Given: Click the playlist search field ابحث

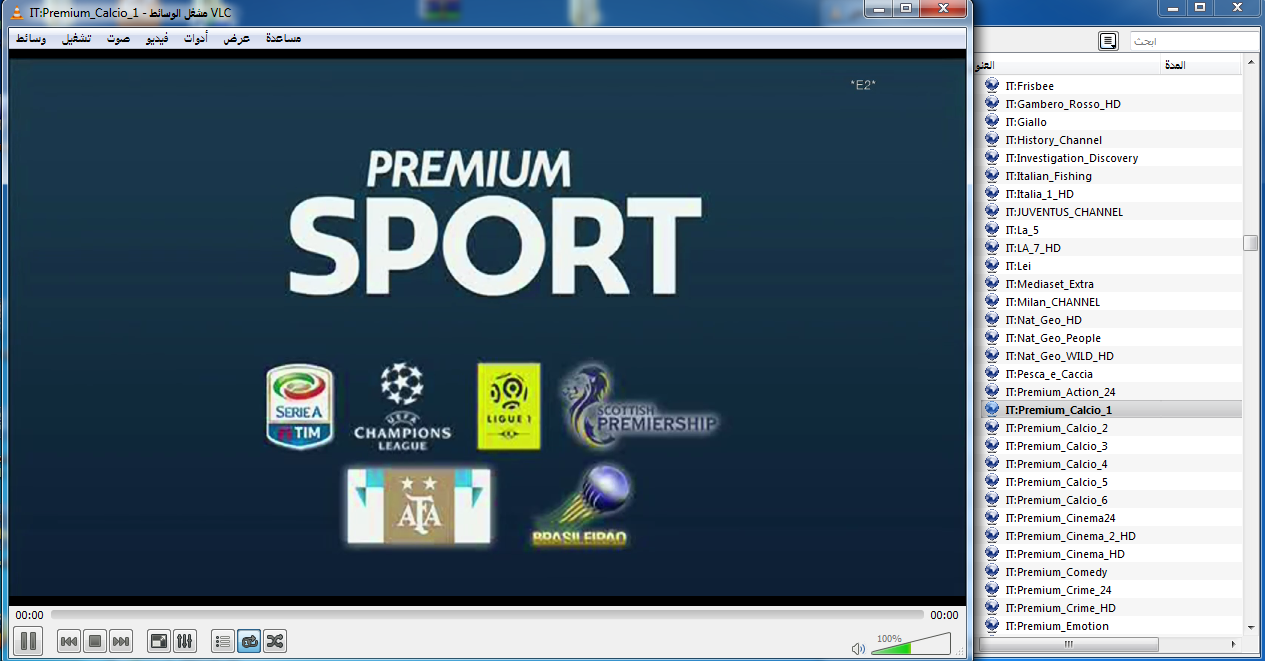Looking at the screenshot, I should (1194, 41).
